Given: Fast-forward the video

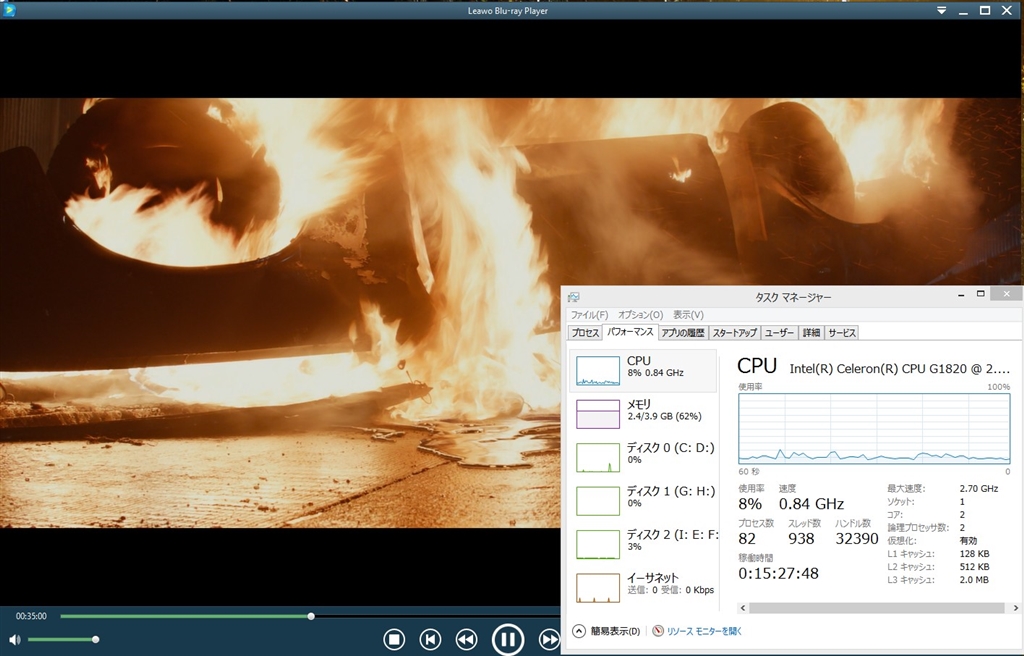Looking at the screenshot, I should (548, 639).
